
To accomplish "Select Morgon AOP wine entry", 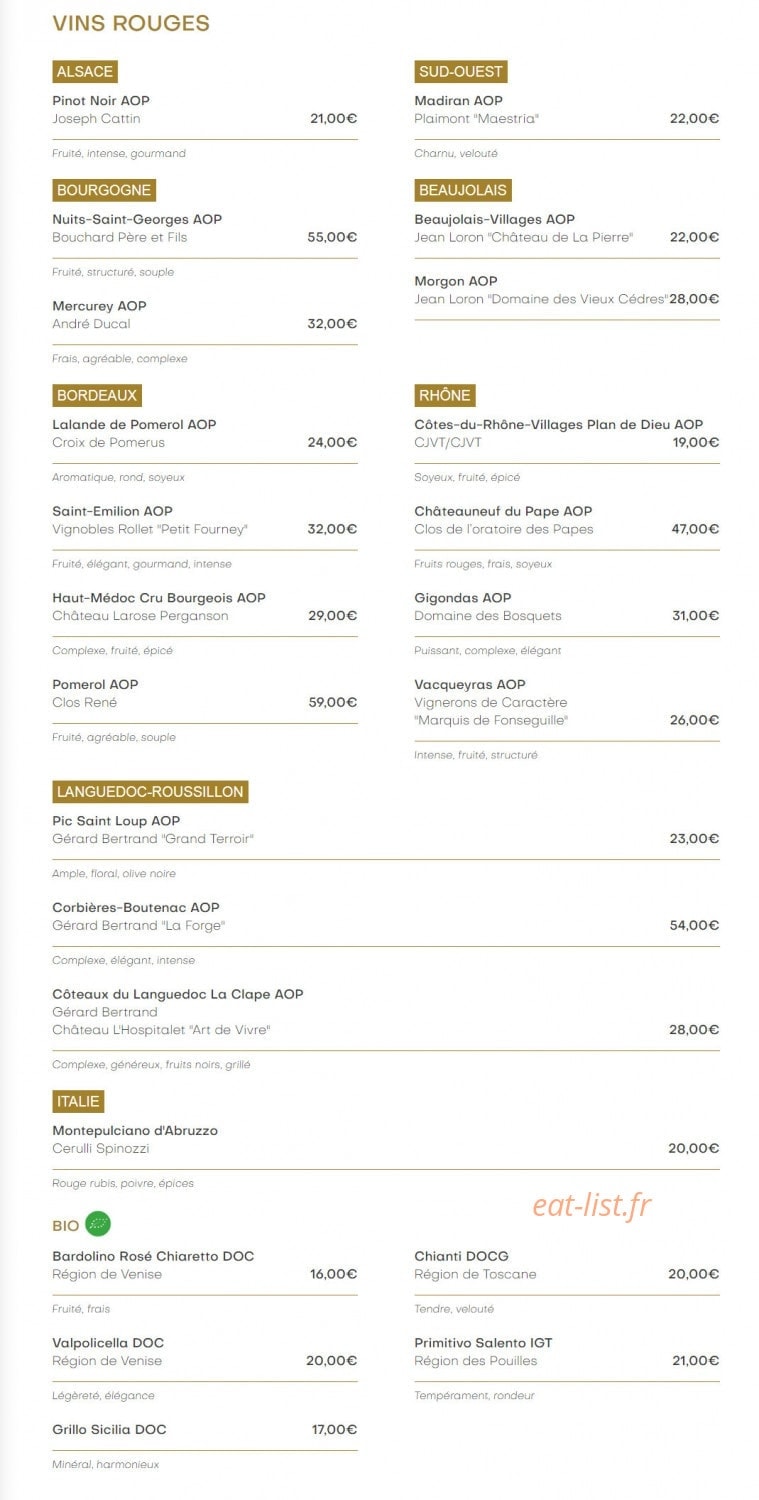I will [456, 281].
